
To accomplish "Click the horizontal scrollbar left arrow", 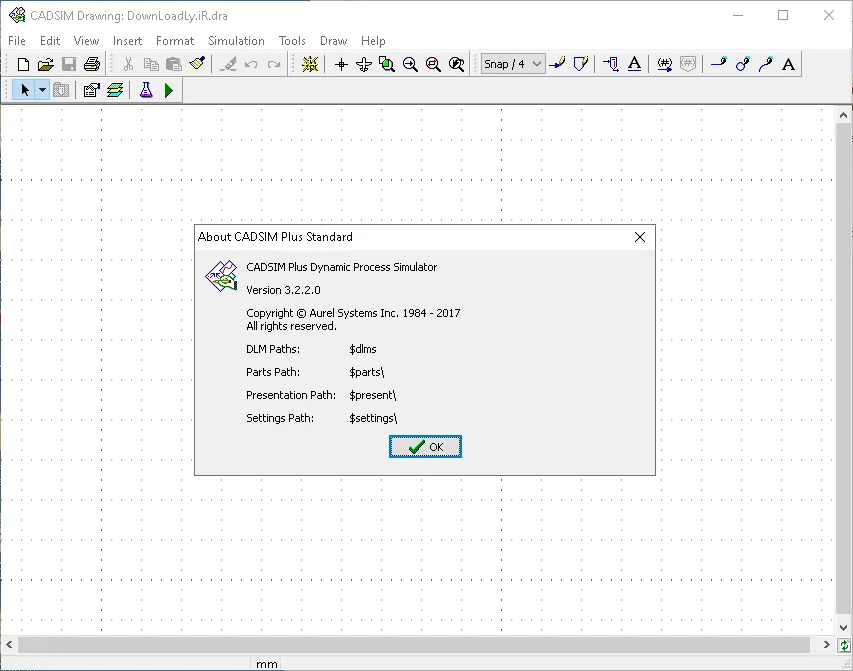I will 9,645.
